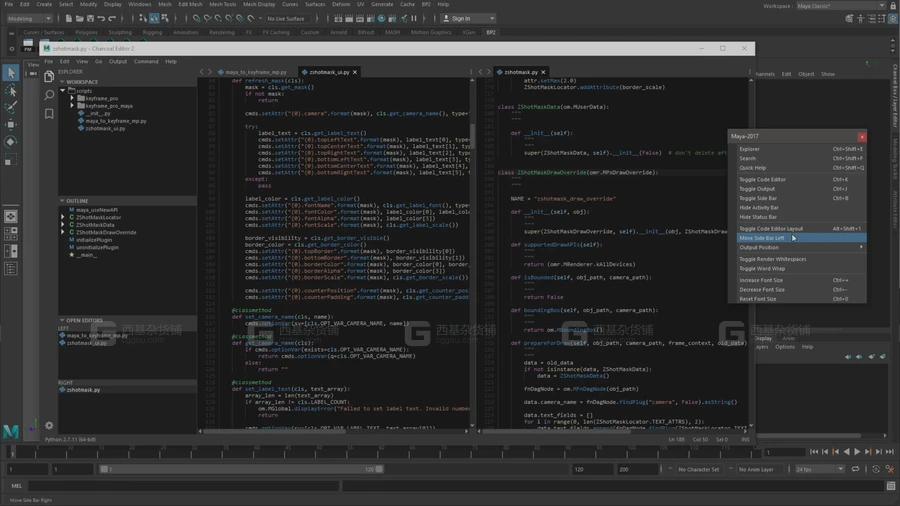This screenshot has width=900, height=506.
Task: Open Command menu in Charcoal Editor
Action: 146,61
